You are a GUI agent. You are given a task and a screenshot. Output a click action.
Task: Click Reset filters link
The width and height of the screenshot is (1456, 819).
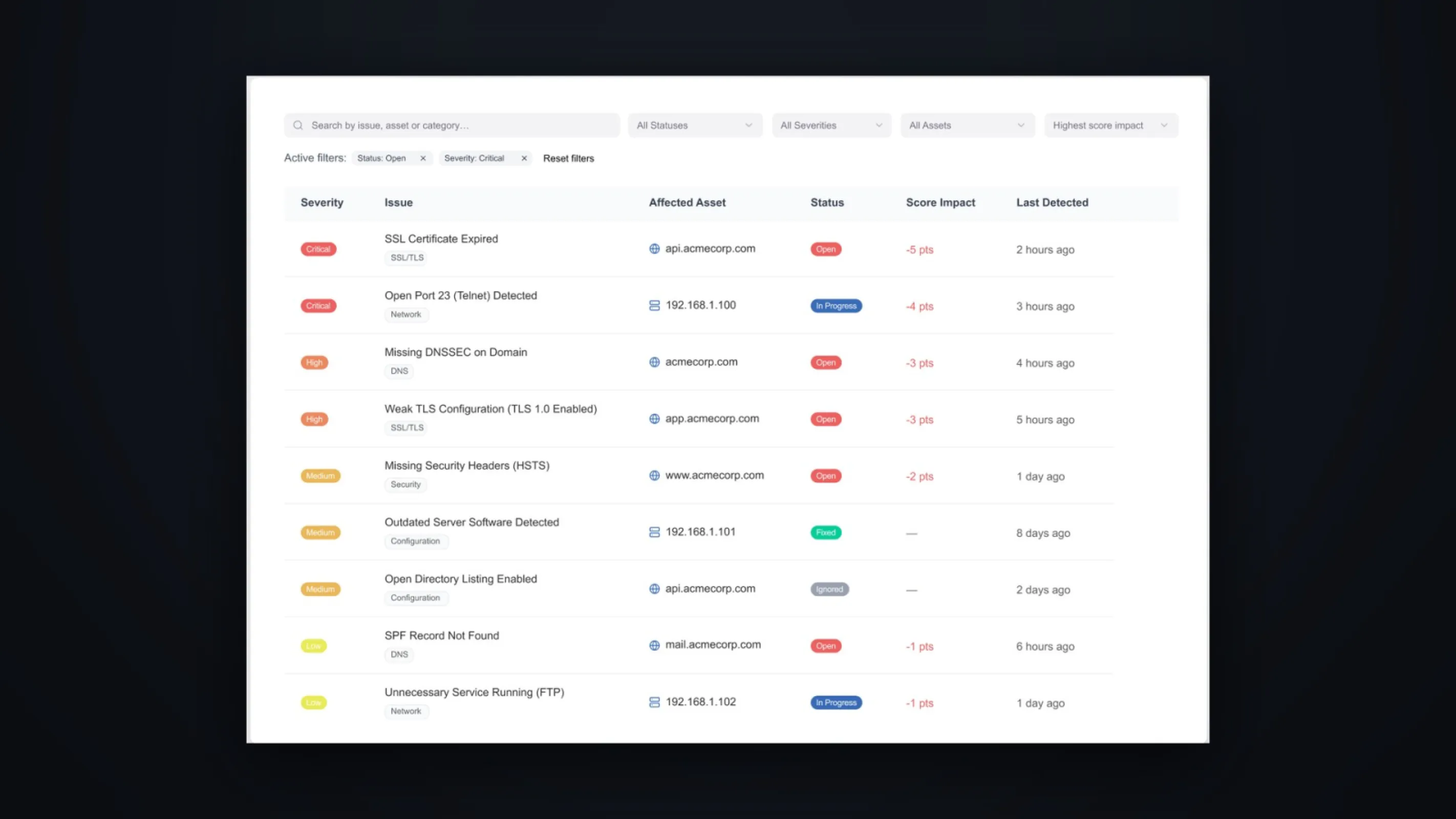pos(569,158)
